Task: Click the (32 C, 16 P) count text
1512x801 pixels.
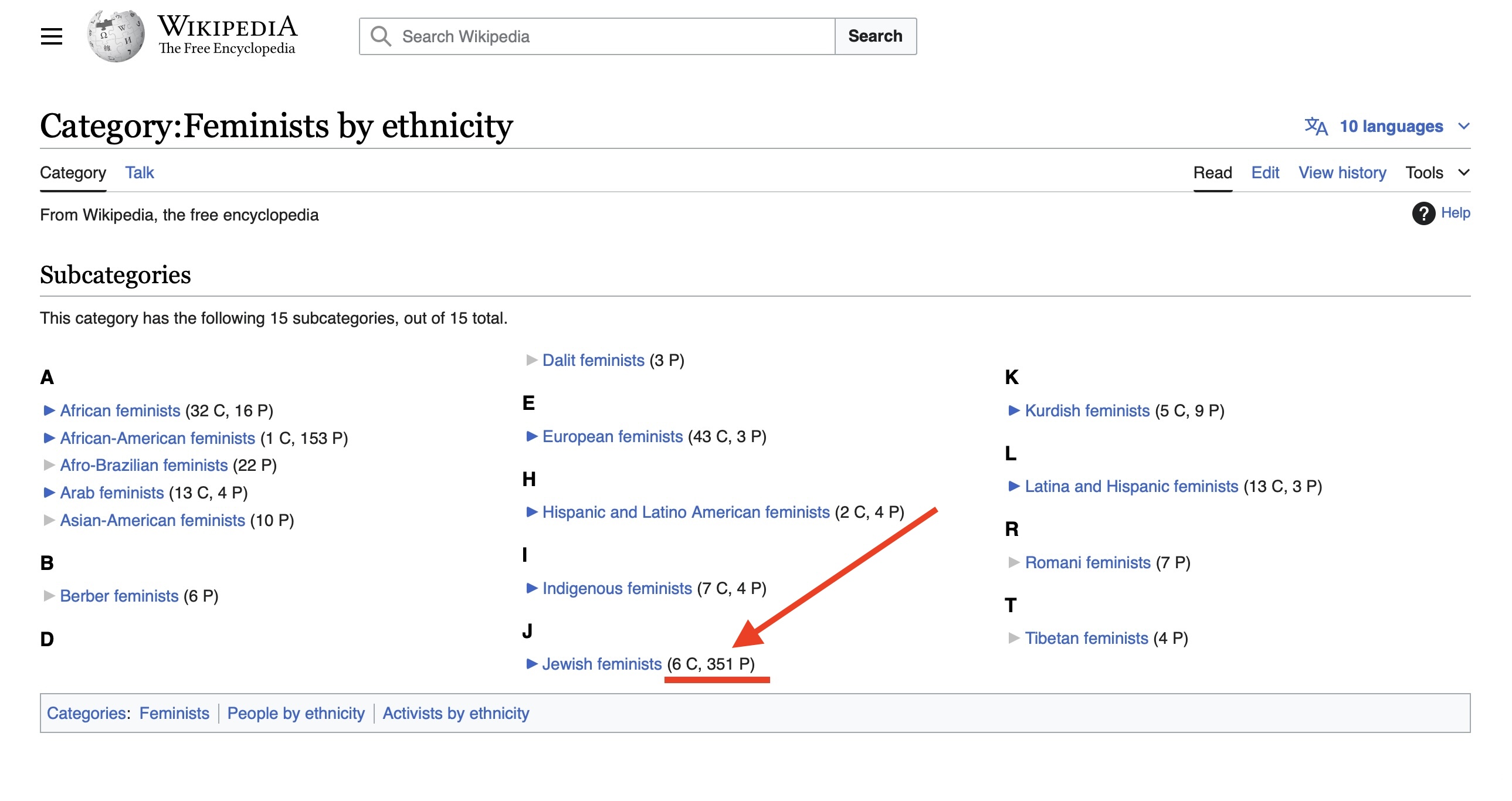Action: click(x=229, y=410)
